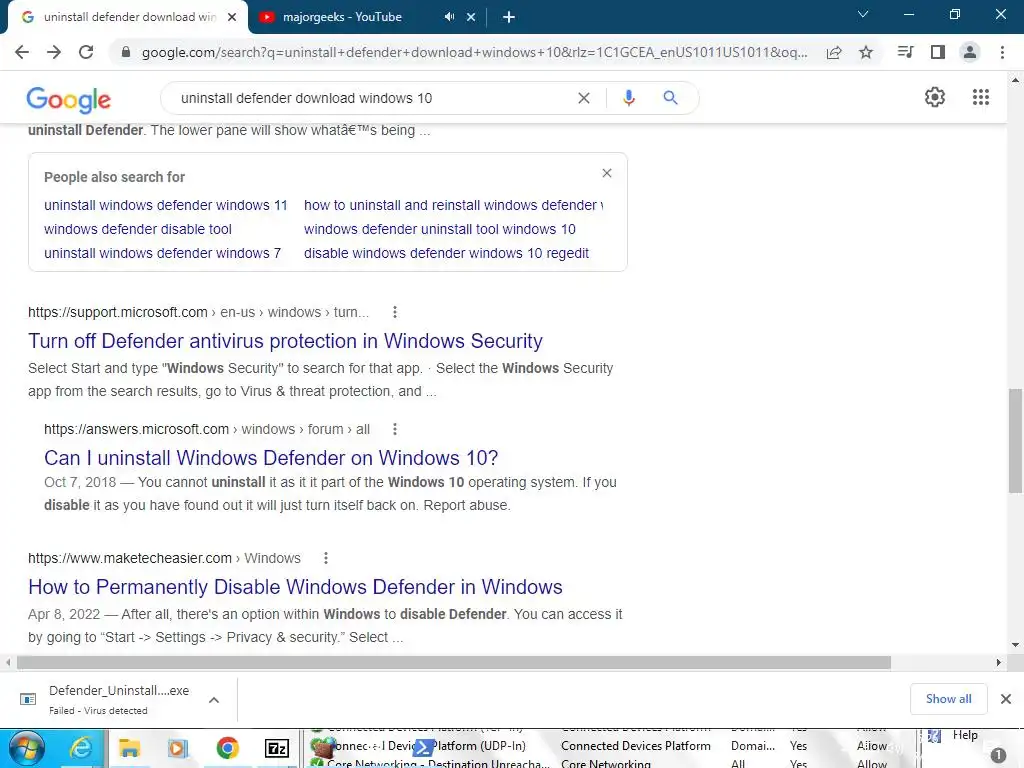Click the scroll right arrow of horizontal scrollbar
Viewport: 1024px width, 768px height.
(999, 662)
